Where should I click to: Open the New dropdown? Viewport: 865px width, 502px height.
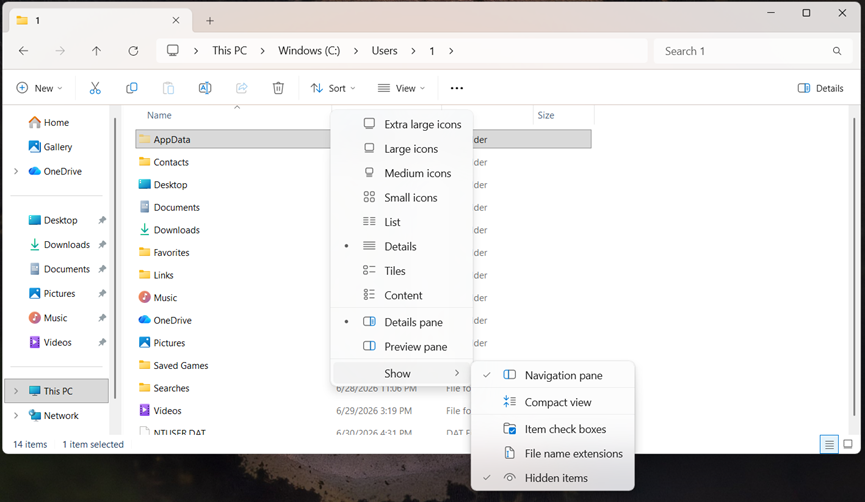[x=40, y=88]
